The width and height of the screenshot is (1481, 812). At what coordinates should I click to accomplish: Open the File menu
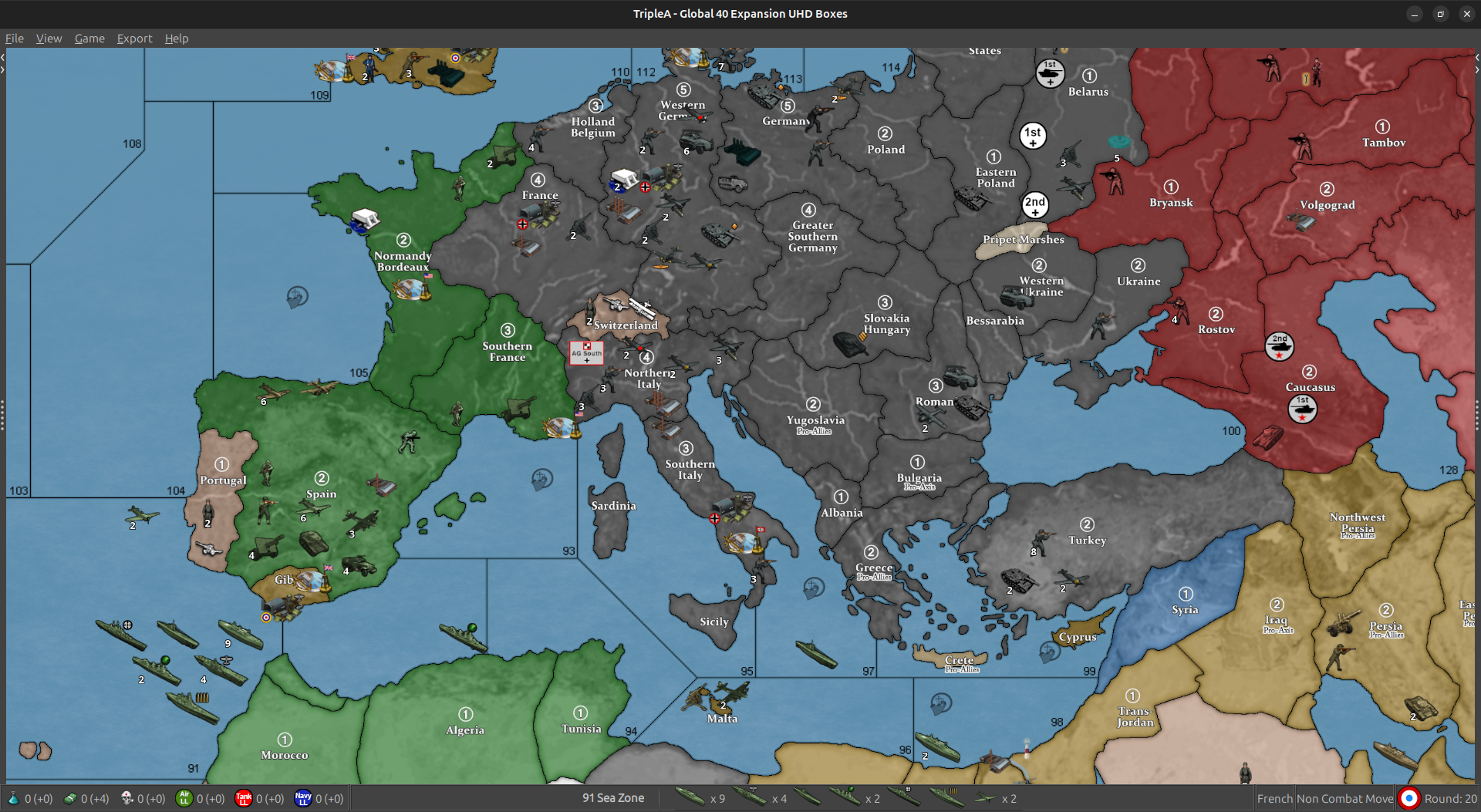pyautogui.click(x=15, y=39)
